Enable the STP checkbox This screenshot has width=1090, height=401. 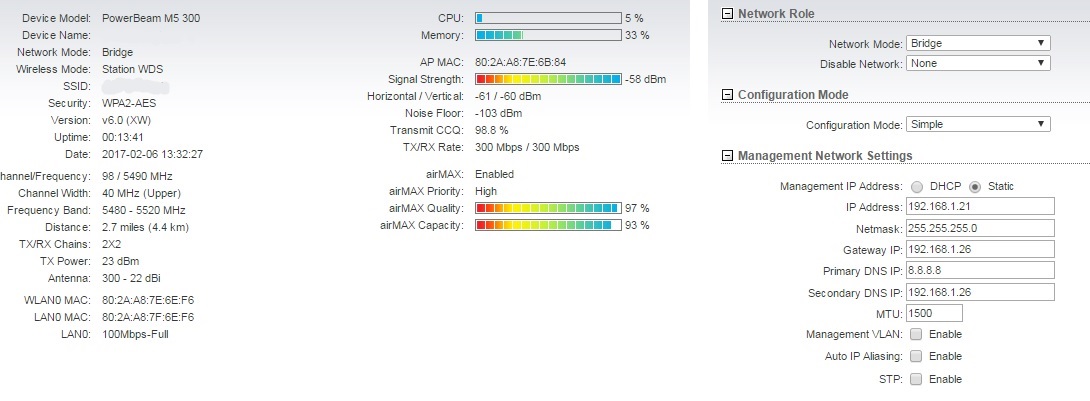(x=916, y=379)
